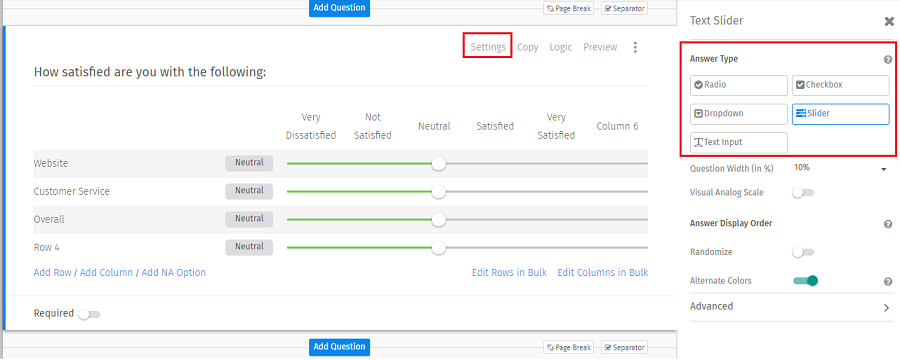
Task: Open question Preview
Action: pos(600,47)
